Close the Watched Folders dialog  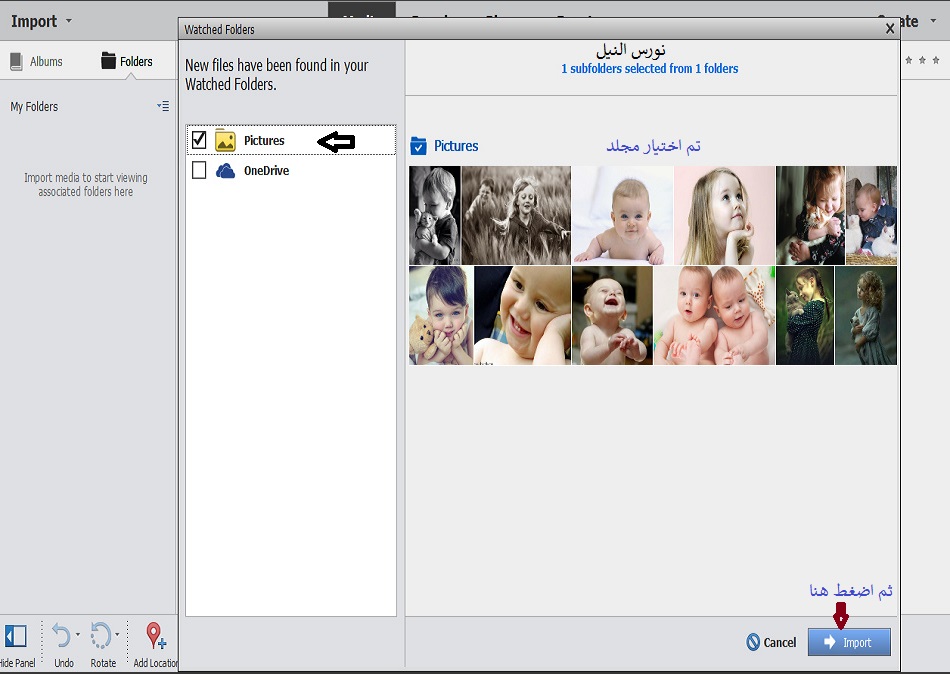(890, 29)
